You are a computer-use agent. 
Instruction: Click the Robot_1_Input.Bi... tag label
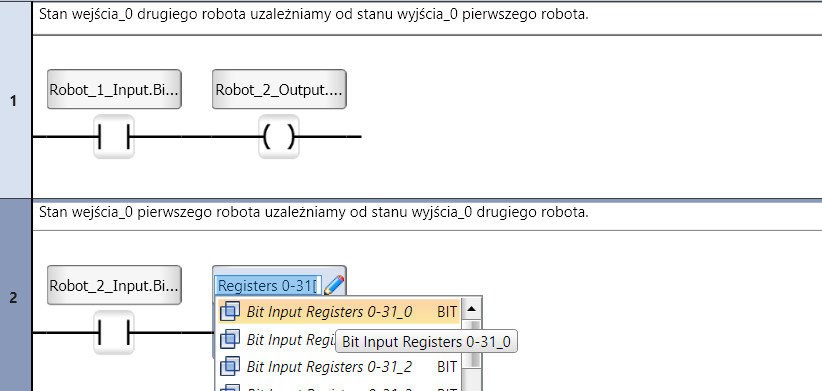click(x=114, y=89)
